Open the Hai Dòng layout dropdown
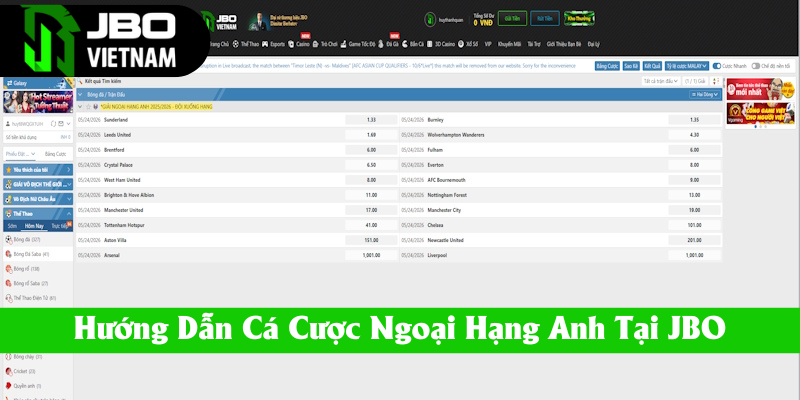The image size is (800, 400). [705, 94]
